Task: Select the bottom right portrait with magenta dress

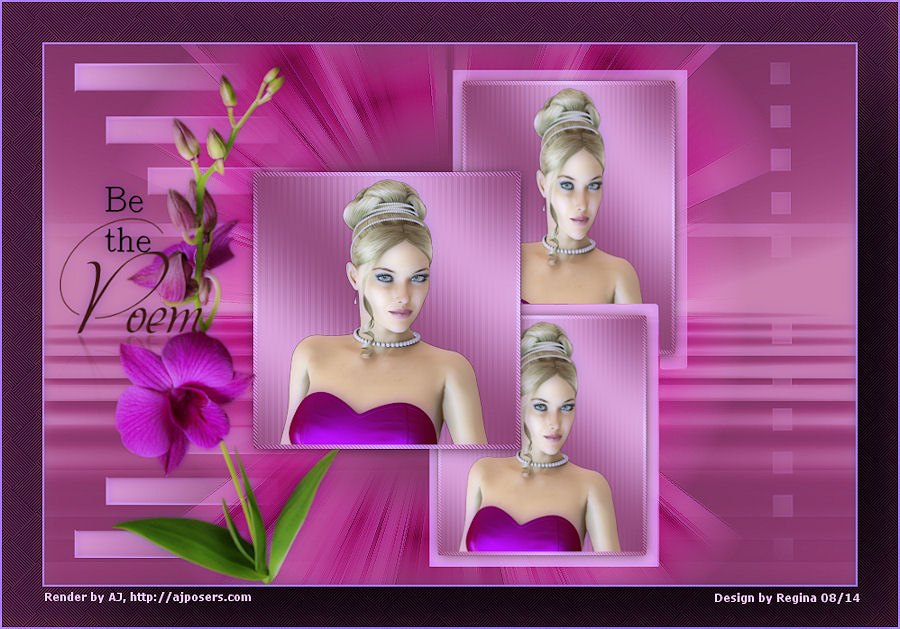Action: tap(542, 434)
